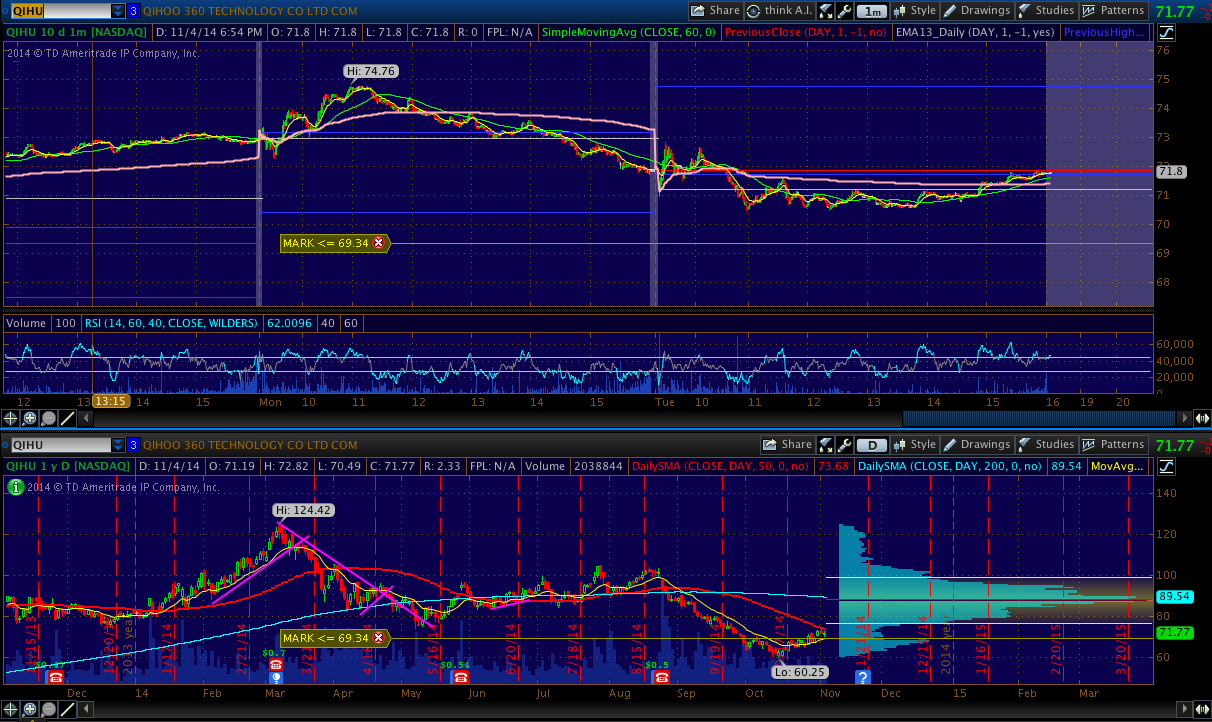This screenshot has width=1212, height=722.
Task: Open the Studies menu in lower chart
Action: (x=1046, y=445)
